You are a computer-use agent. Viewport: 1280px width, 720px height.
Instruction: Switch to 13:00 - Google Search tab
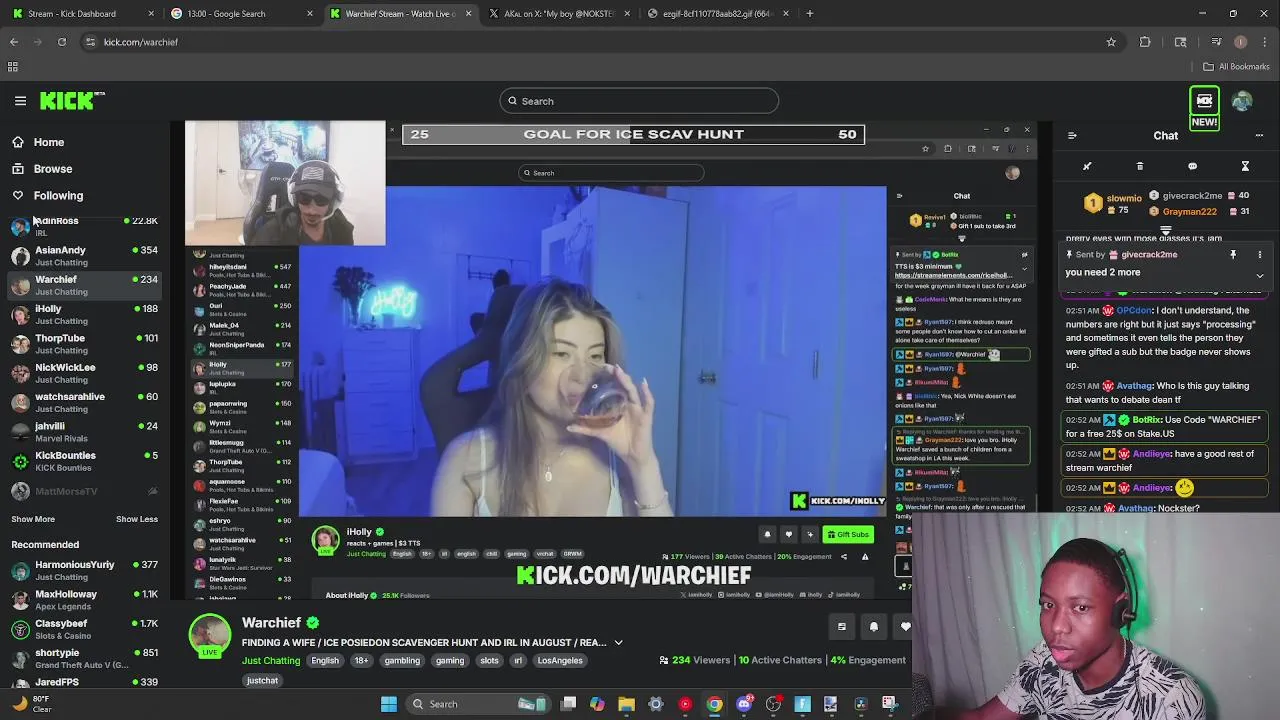(x=241, y=14)
